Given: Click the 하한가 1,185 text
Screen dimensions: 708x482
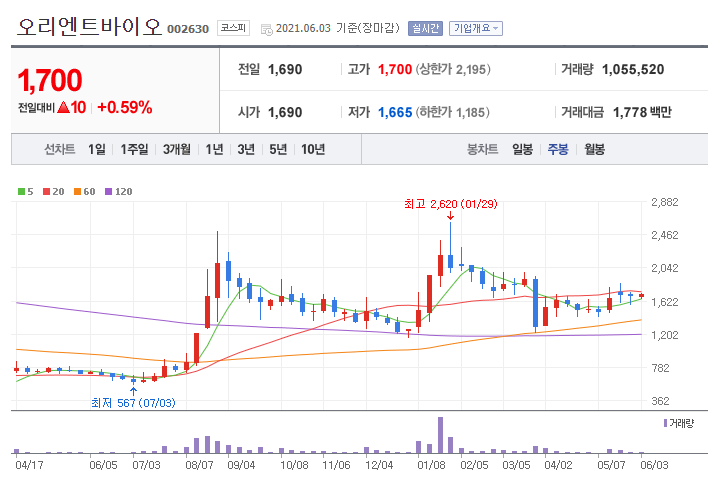Looking at the screenshot, I should (x=453, y=112).
